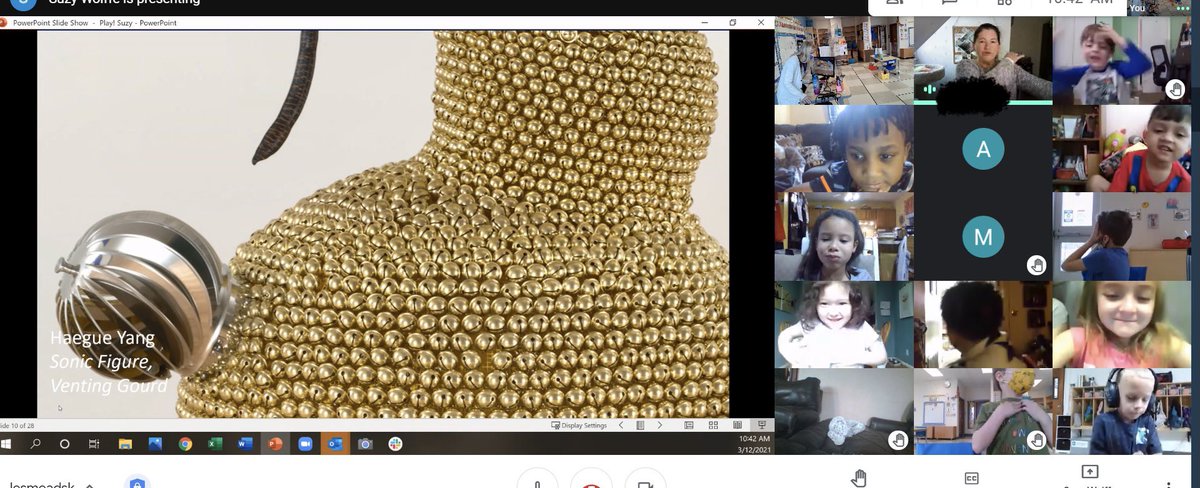The image size is (1200, 488).
Task: Restore the PowerPoint slideshow window
Action: [732, 22]
